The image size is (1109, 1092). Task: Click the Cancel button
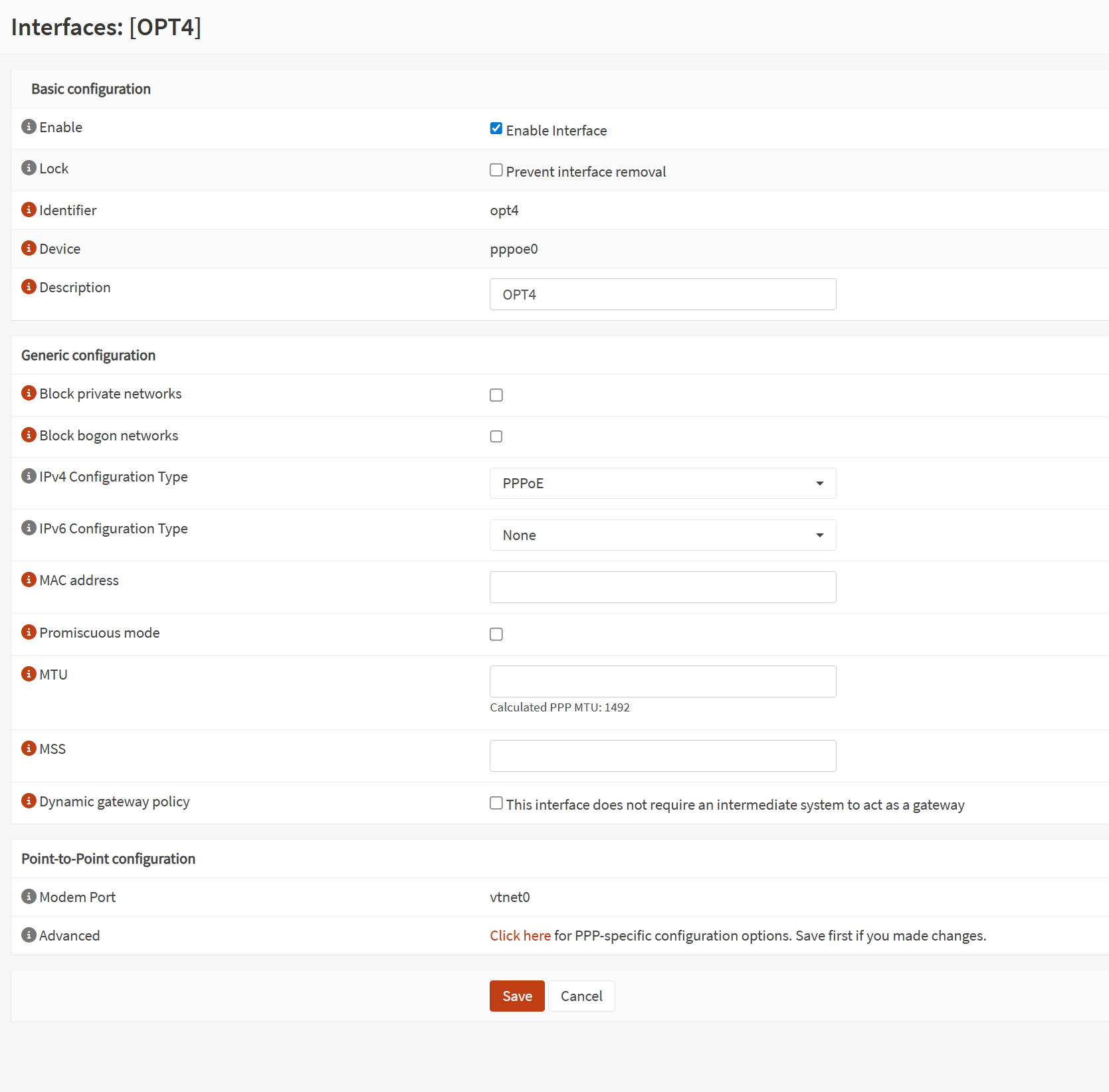point(581,996)
